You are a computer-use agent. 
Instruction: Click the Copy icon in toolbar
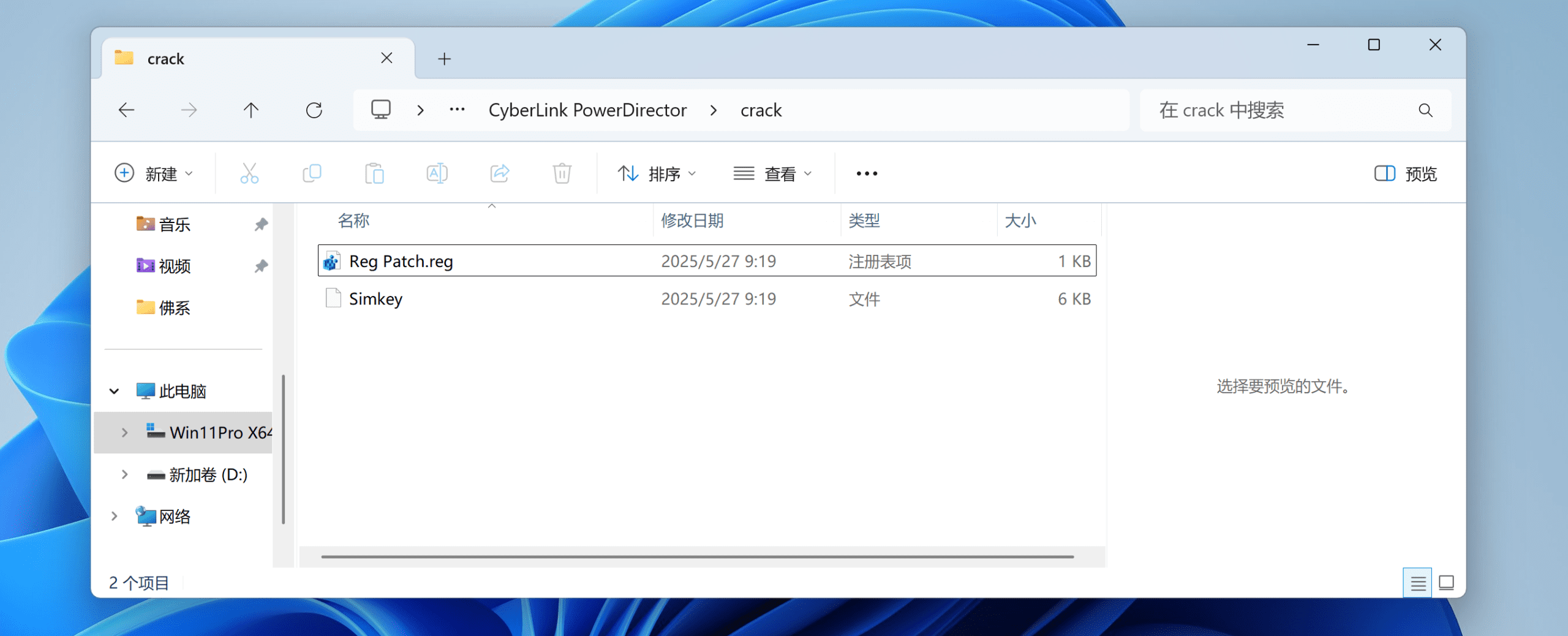point(312,174)
